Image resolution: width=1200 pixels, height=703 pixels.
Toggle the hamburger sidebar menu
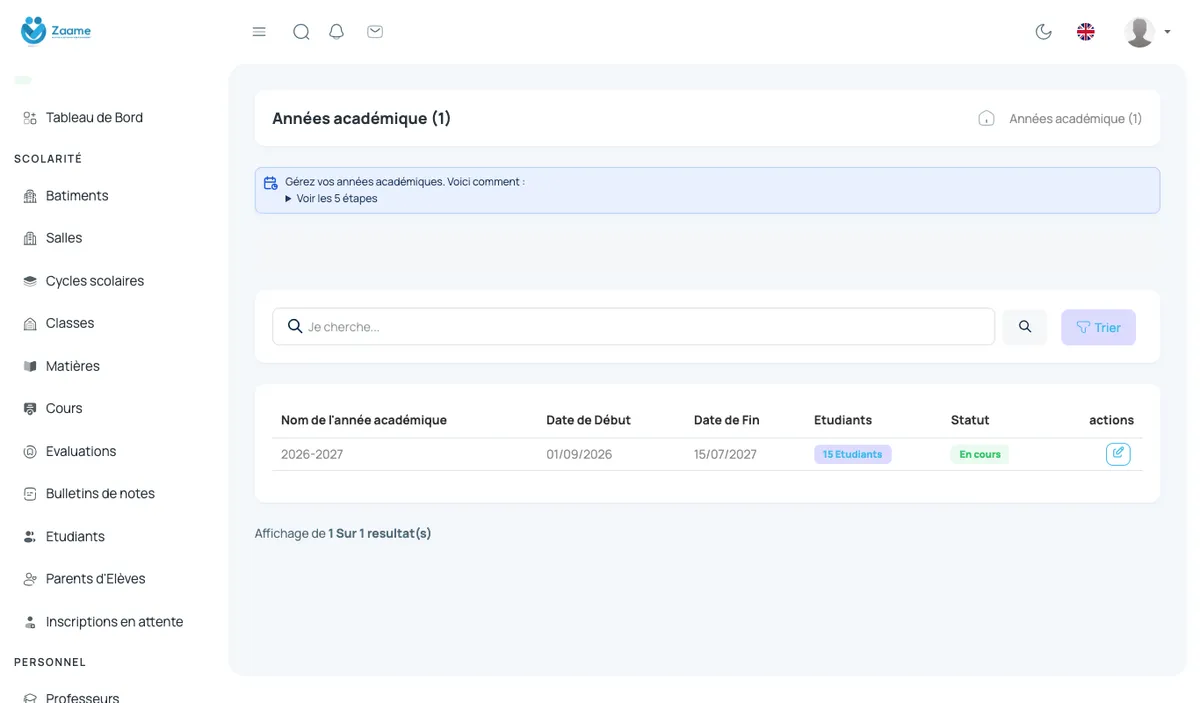[259, 32]
